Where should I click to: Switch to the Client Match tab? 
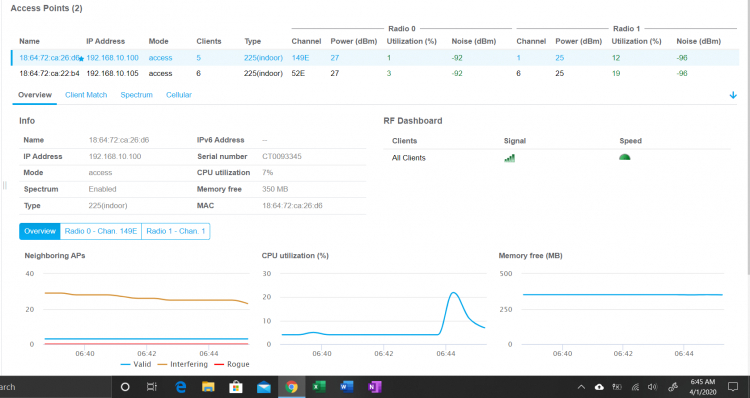[x=86, y=95]
